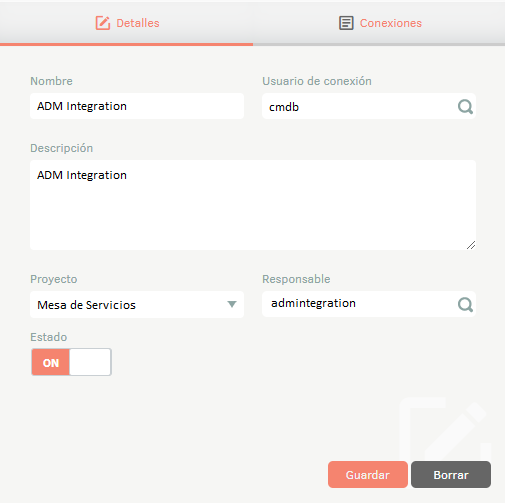Expand the Proyecto dropdown arrow

coord(232,304)
